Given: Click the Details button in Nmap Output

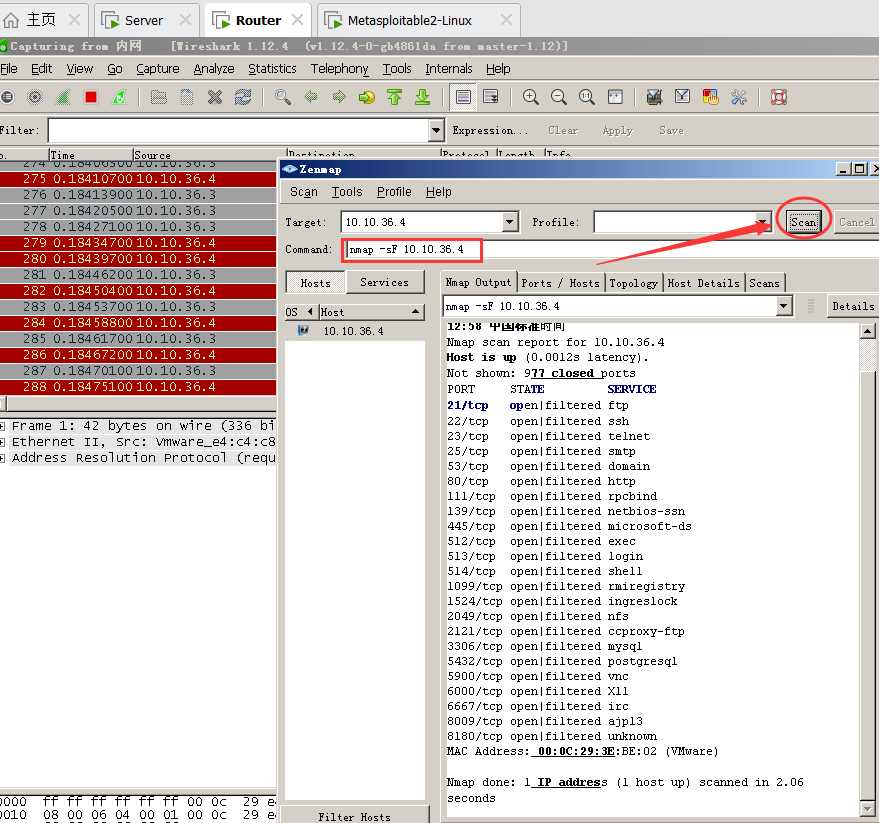Looking at the screenshot, I should [853, 306].
